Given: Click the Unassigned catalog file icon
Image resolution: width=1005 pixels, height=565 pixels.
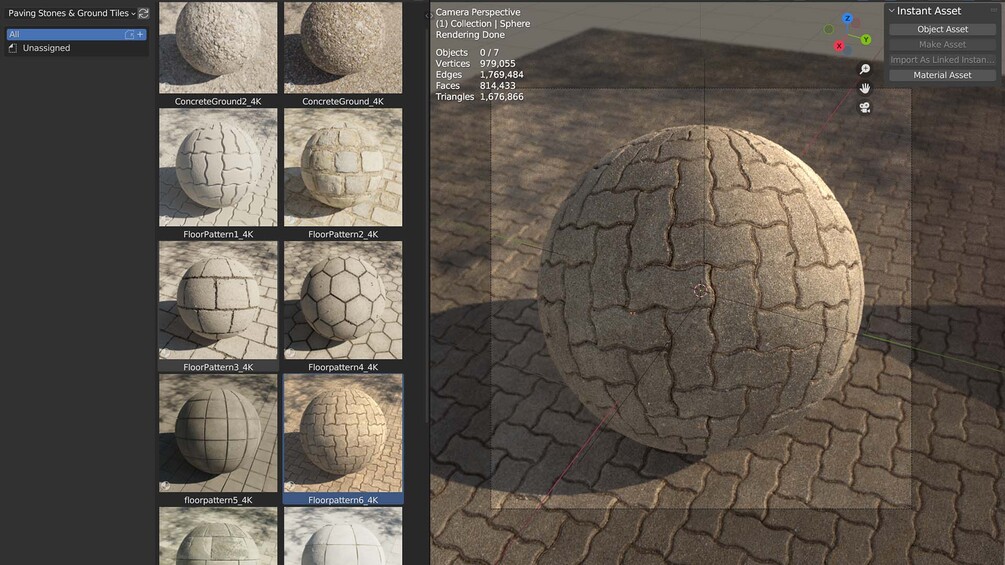Looking at the screenshot, I should (x=13, y=48).
